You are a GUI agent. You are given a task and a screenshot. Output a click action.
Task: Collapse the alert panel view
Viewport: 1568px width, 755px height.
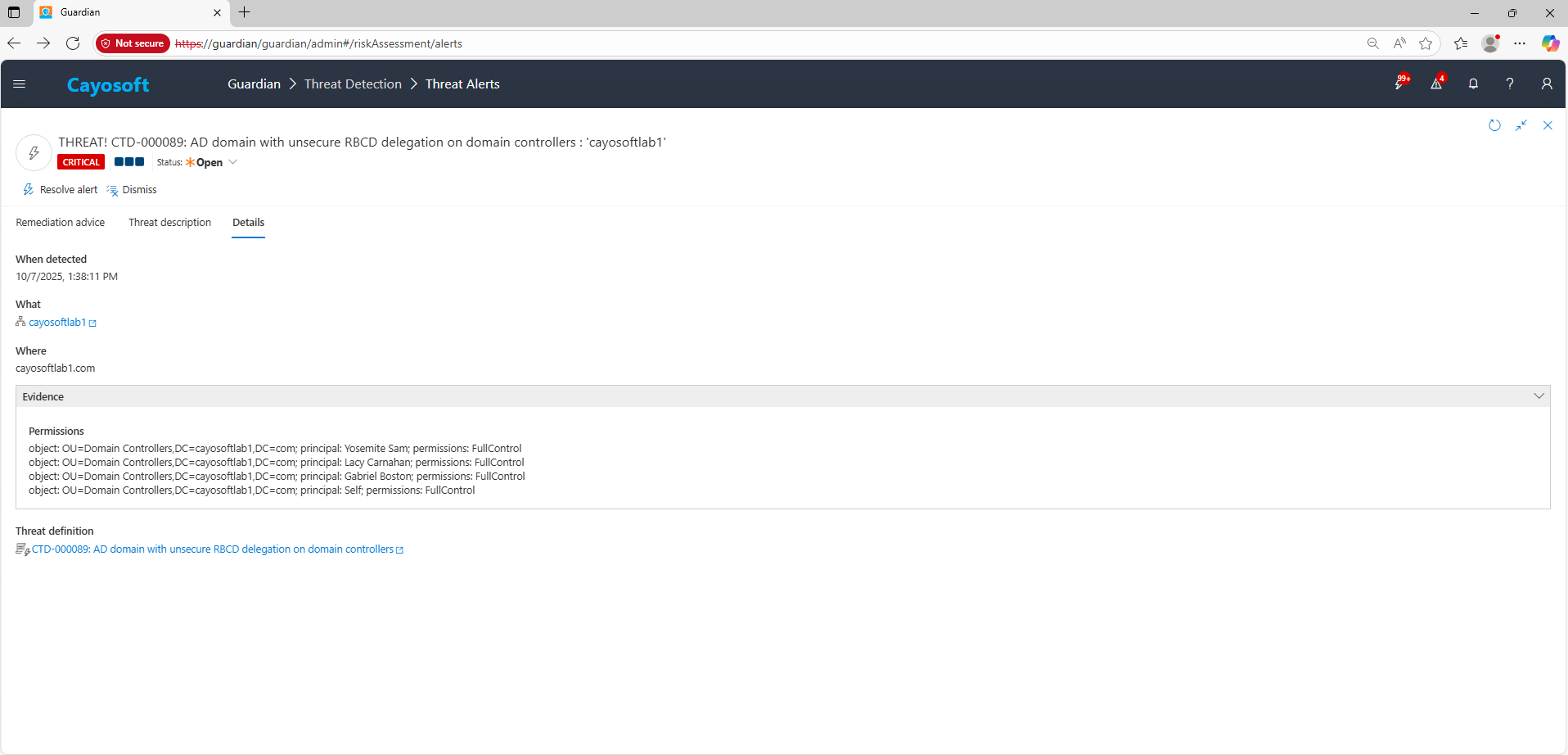point(1521,125)
